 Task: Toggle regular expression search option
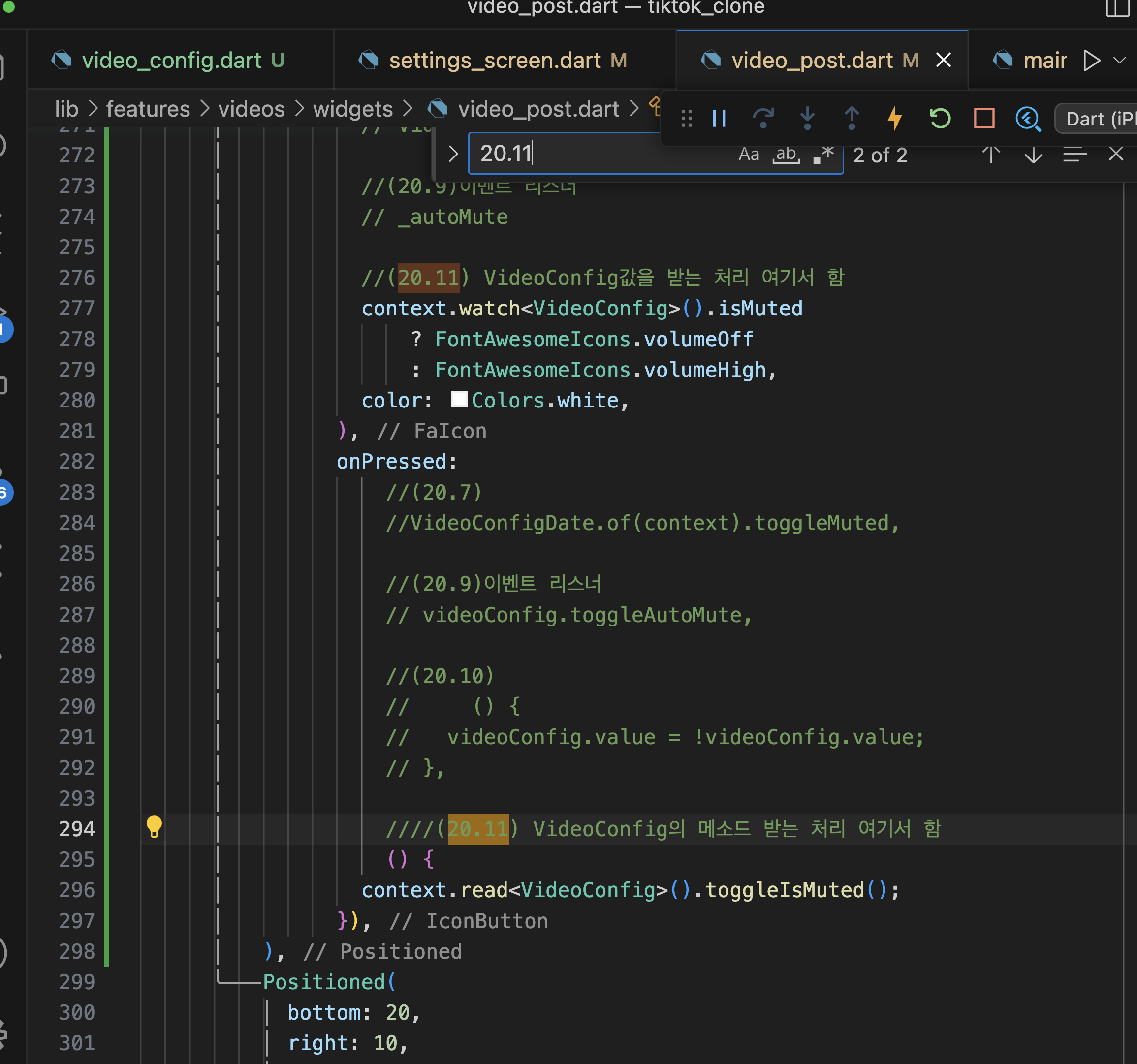click(x=823, y=155)
